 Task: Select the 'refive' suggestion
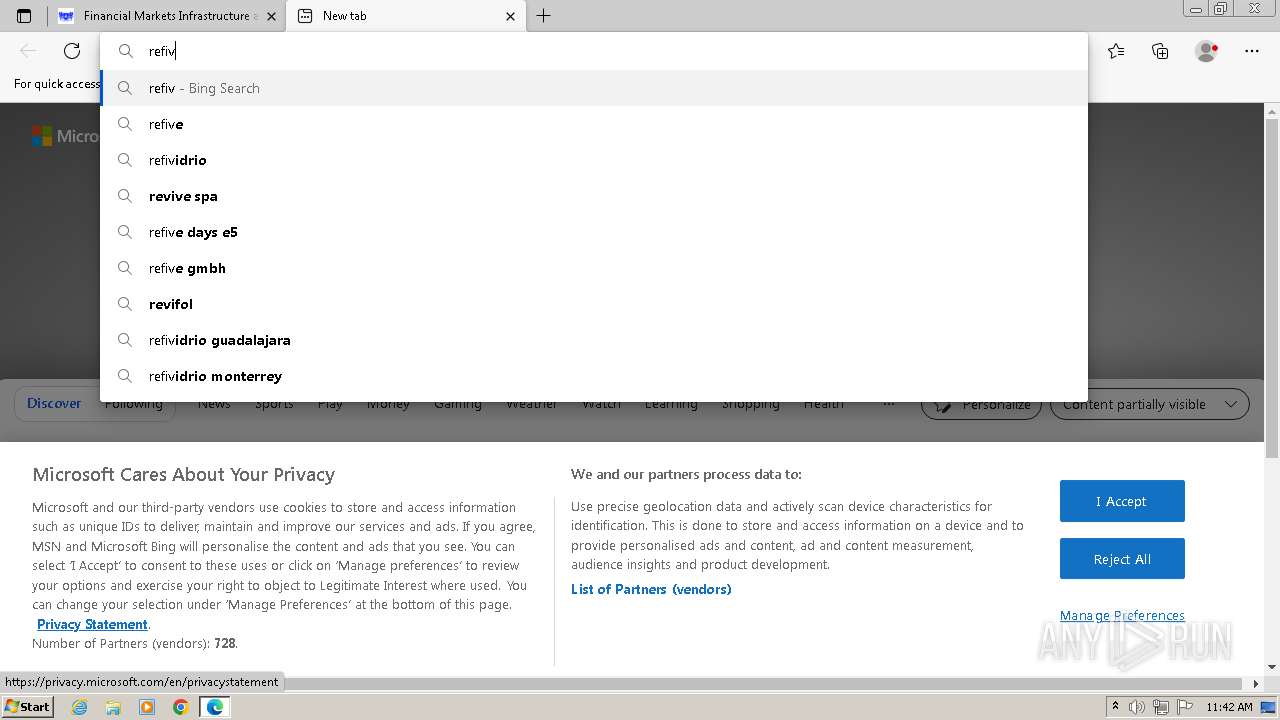(x=594, y=124)
